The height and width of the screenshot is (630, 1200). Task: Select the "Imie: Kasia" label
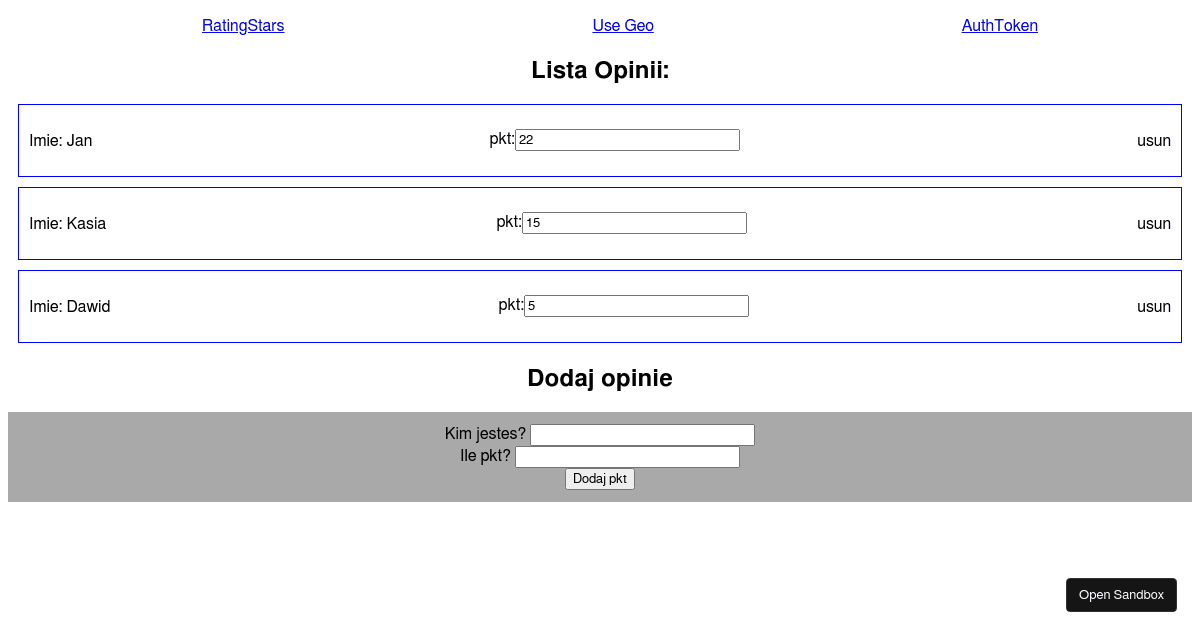[x=68, y=224]
